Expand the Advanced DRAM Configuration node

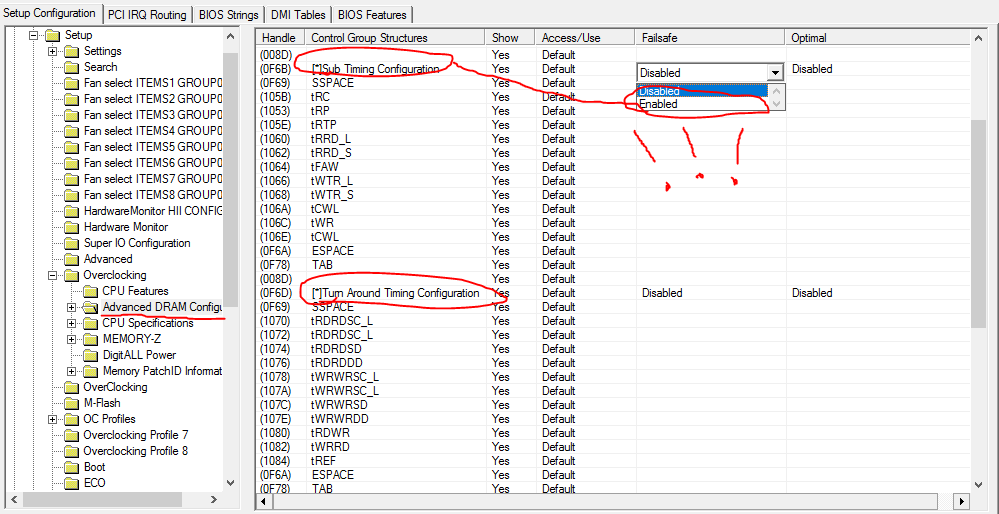72,308
